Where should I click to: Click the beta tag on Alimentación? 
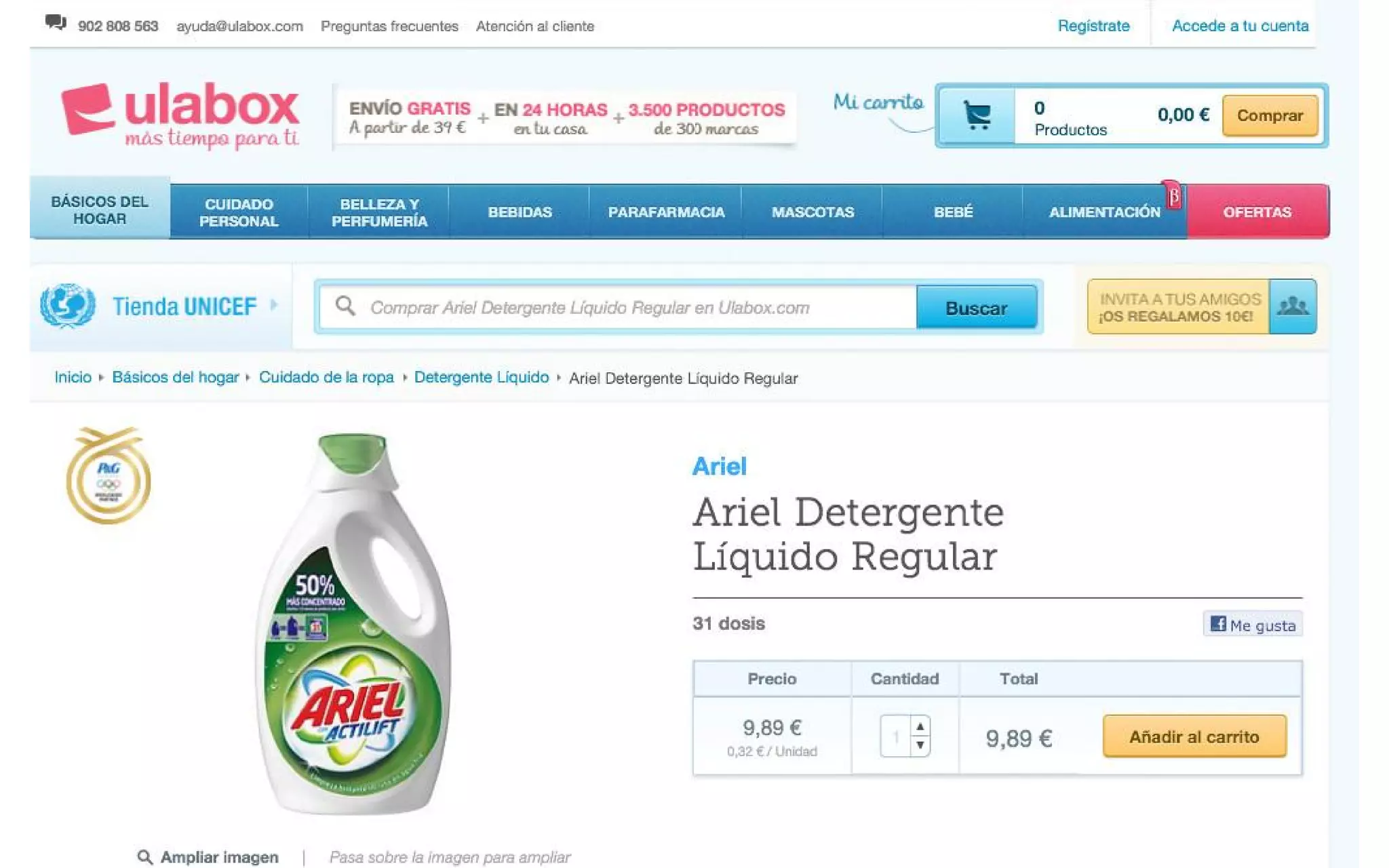[x=1173, y=196]
